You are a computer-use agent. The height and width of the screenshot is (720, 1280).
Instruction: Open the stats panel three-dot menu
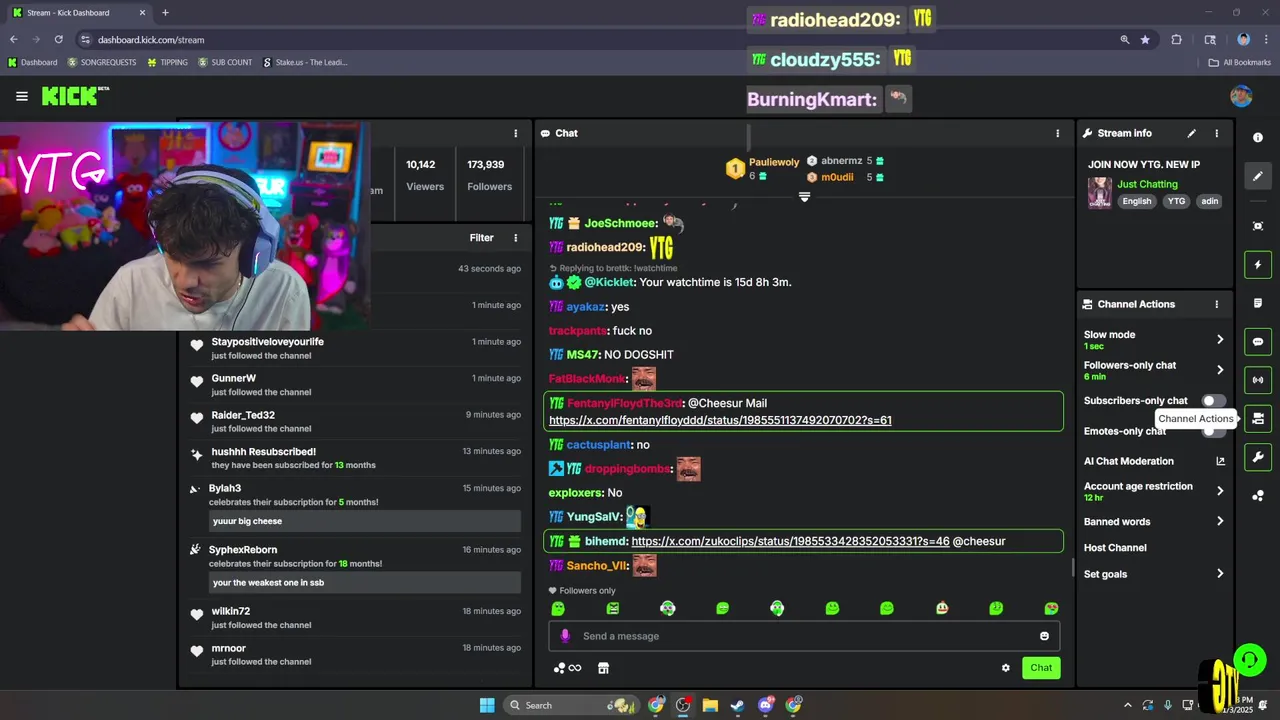[516, 133]
